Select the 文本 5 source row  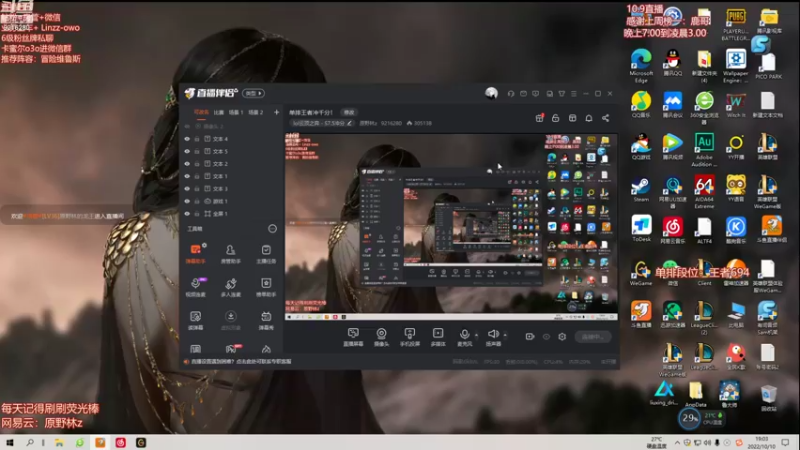(231, 152)
